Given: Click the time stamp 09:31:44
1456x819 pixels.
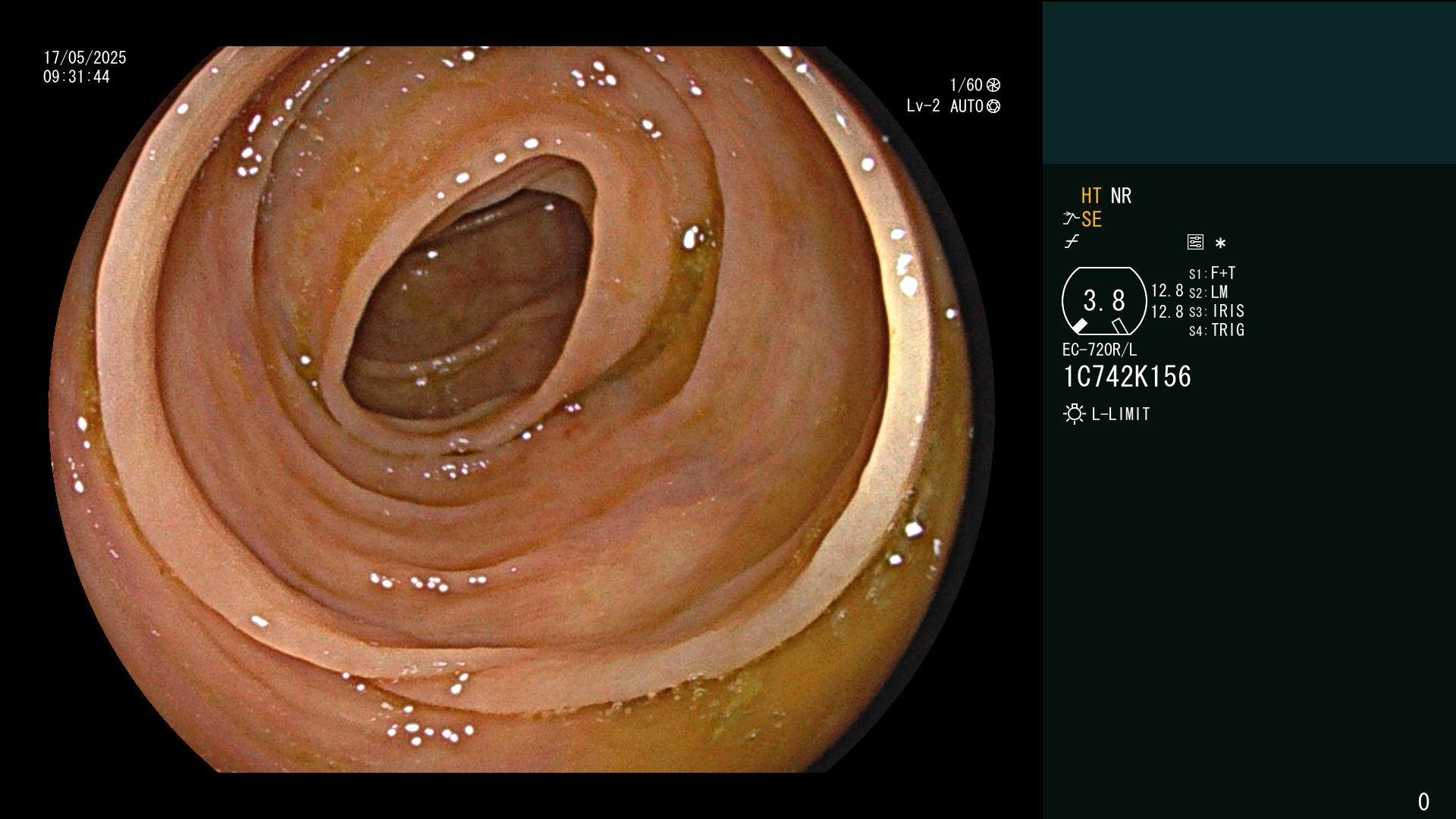Looking at the screenshot, I should (77, 77).
